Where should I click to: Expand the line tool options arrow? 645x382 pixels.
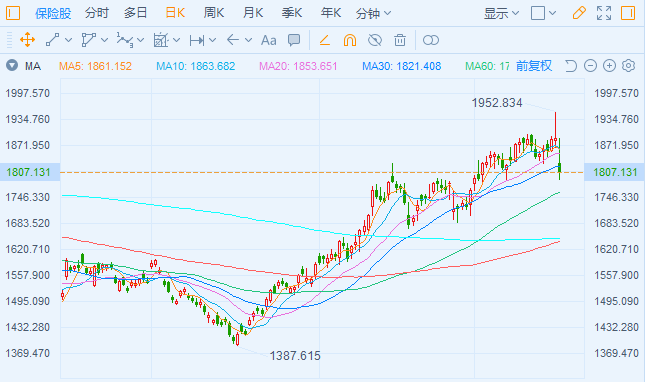click(69, 40)
